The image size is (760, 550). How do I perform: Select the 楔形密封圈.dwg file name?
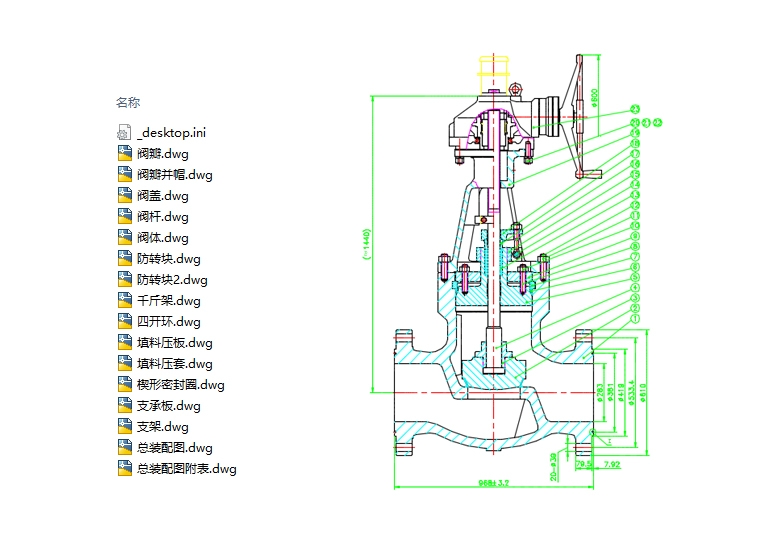[x=180, y=385]
